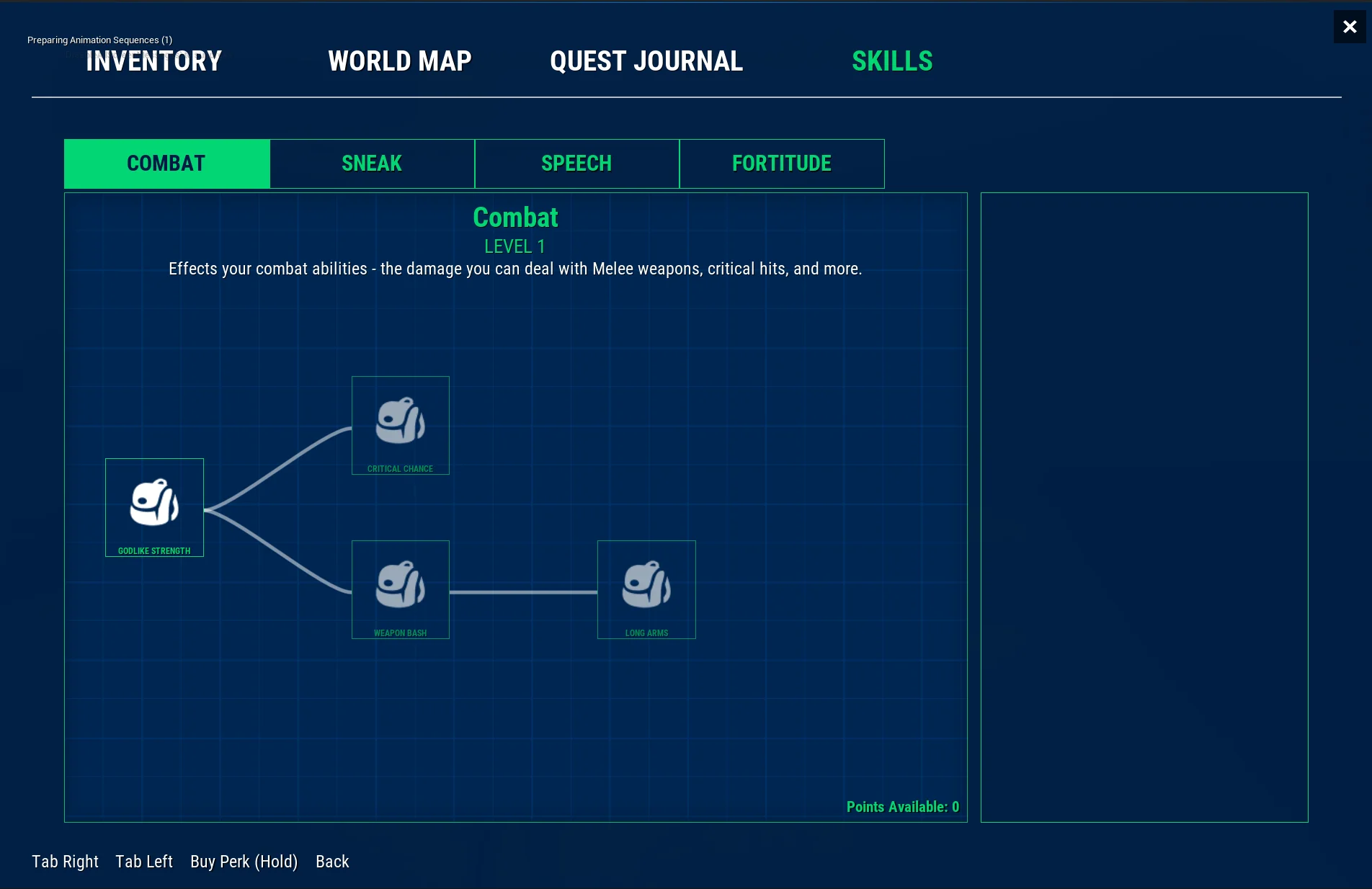This screenshot has height=889, width=1372.
Task: Click the Buy Perk (Hold) prompt
Action: [244, 862]
